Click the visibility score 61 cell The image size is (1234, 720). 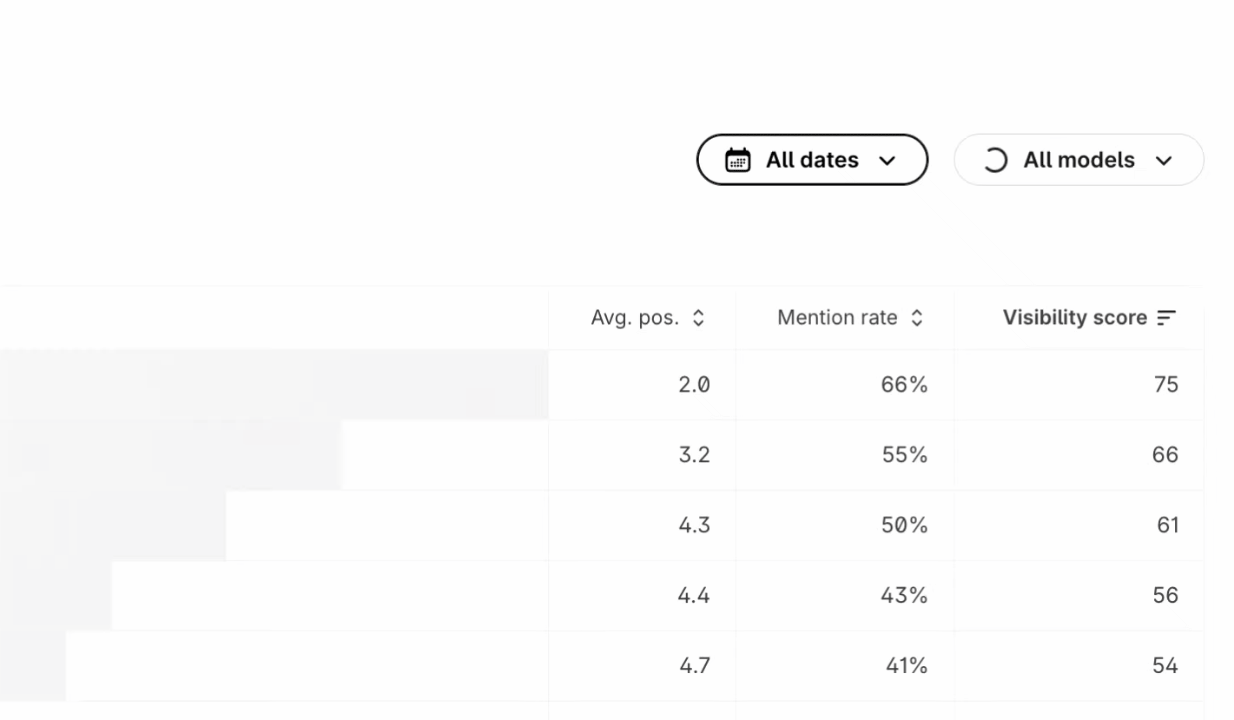(1167, 525)
